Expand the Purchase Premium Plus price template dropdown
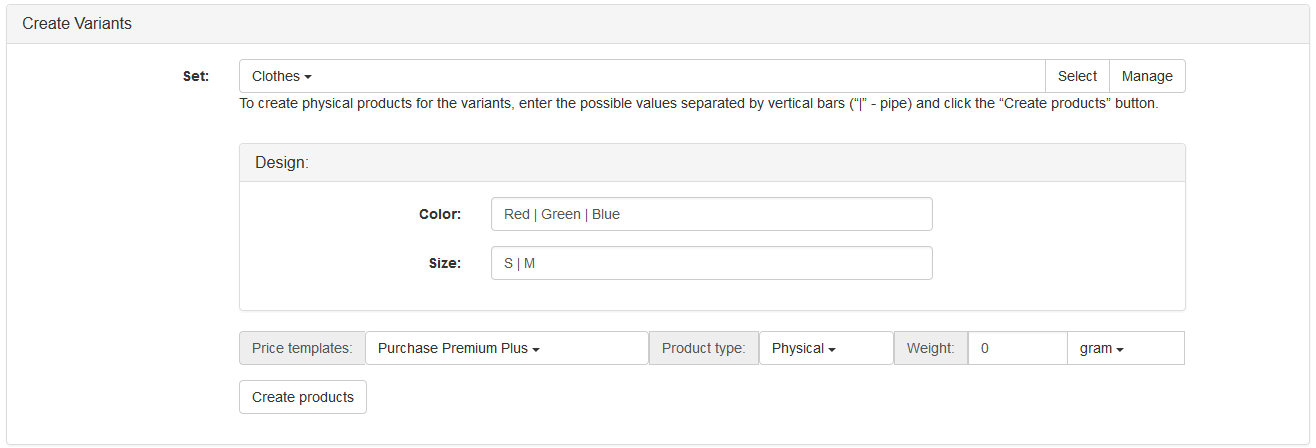 506,348
